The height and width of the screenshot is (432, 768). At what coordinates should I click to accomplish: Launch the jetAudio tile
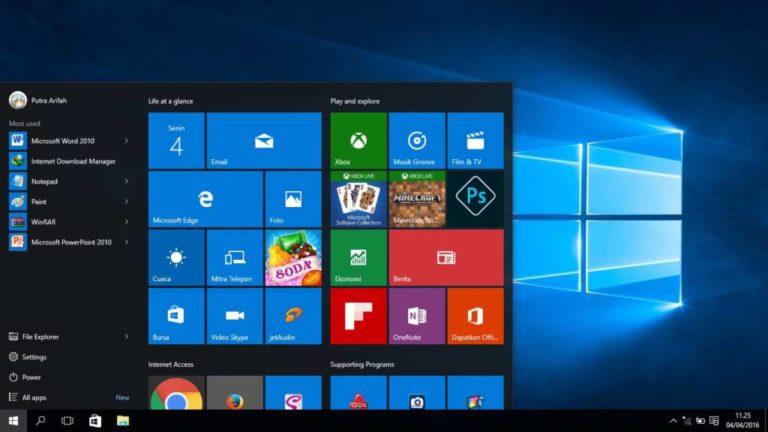pos(293,316)
